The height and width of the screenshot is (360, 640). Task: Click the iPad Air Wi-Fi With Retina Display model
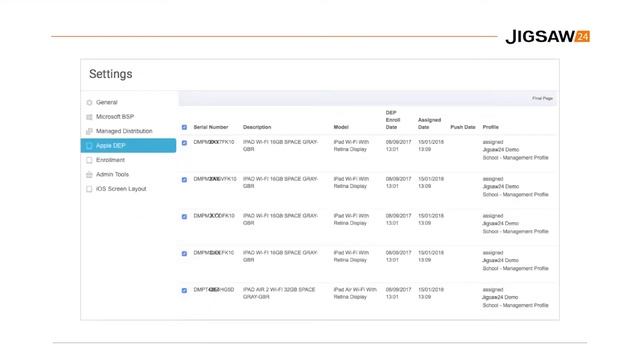(355, 293)
